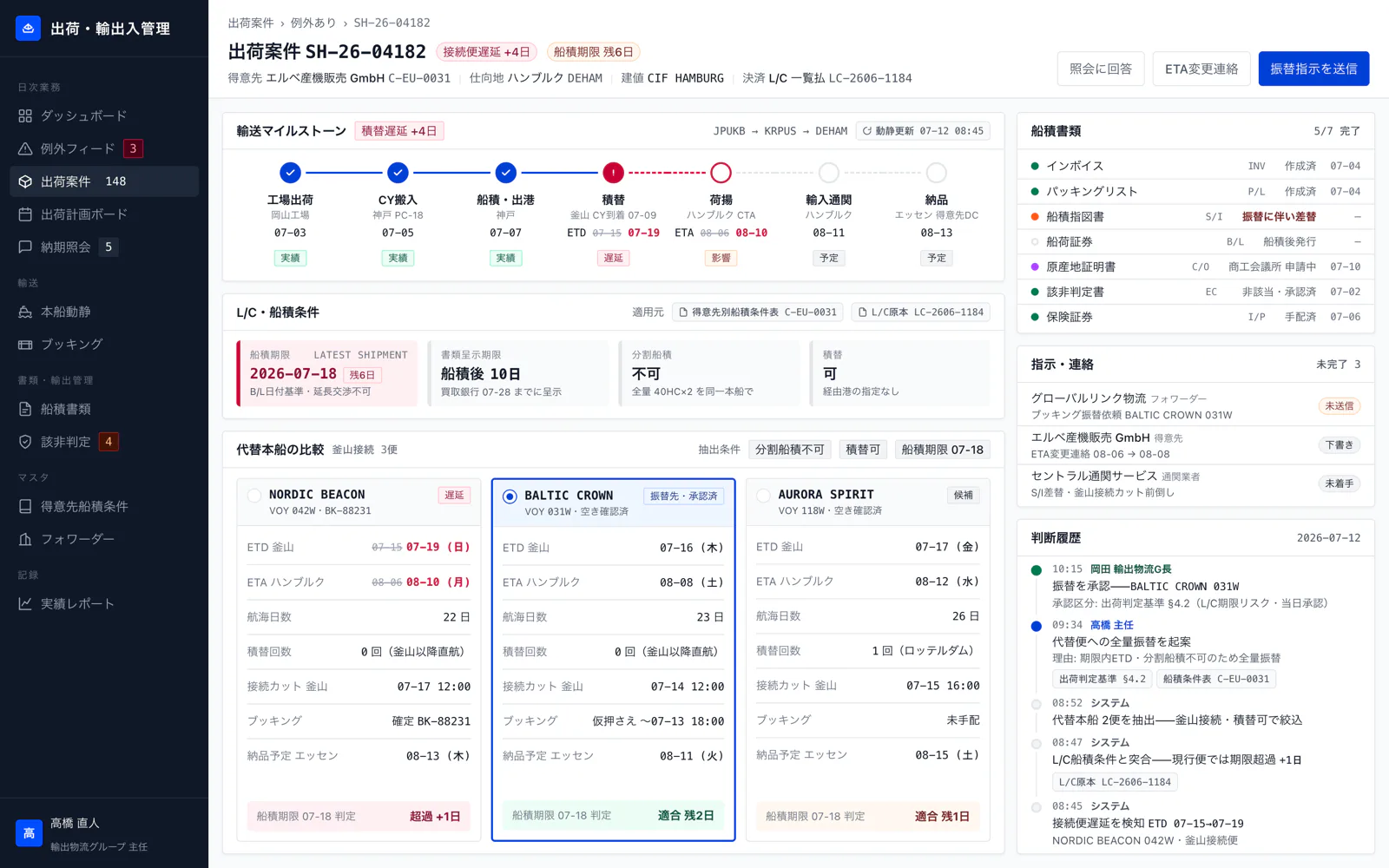Toggle the 分割船積不可 filter chip
Image resolution: width=1389 pixels, height=868 pixels.
click(x=789, y=450)
